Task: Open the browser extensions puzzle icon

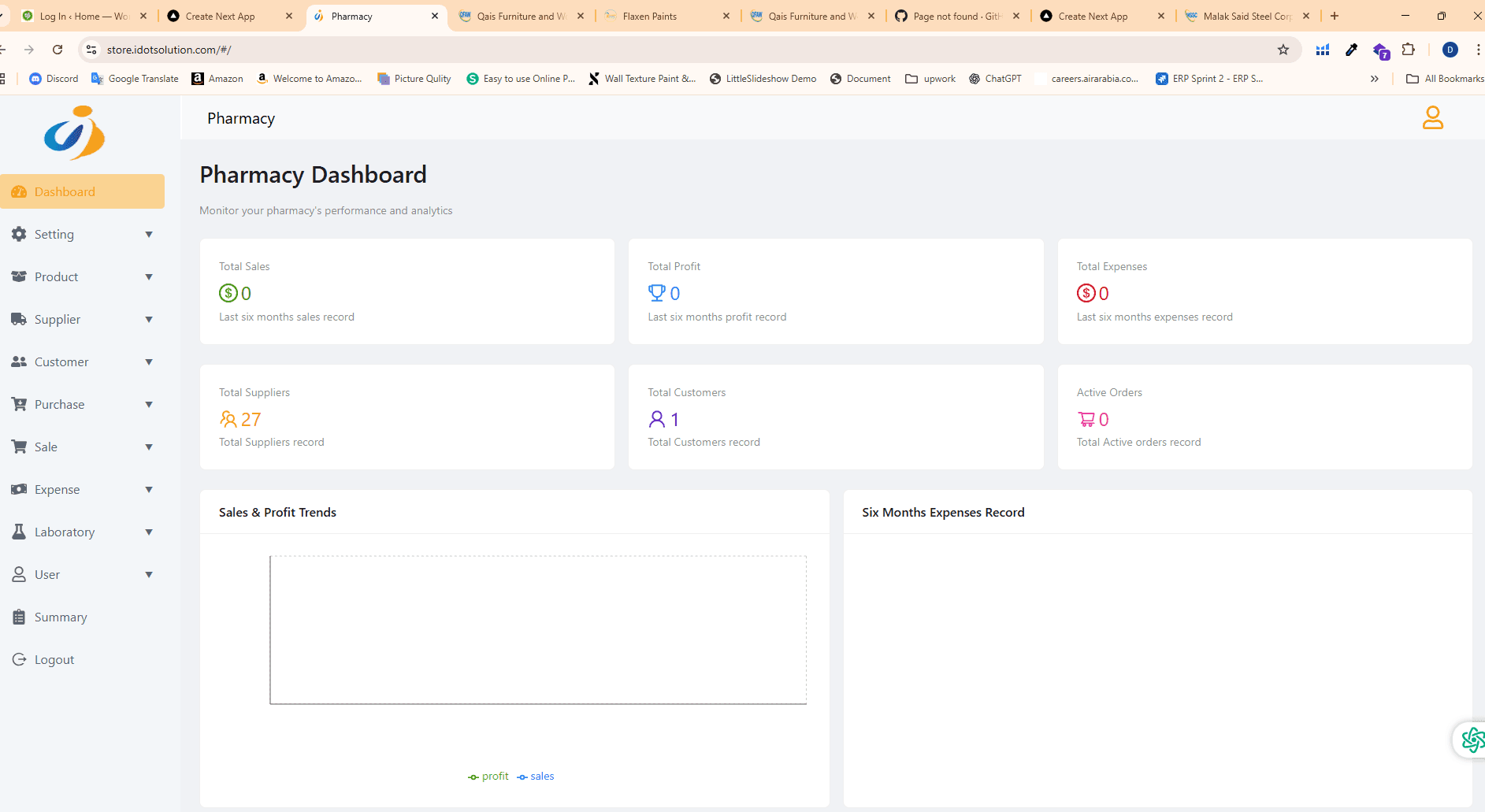Action: point(1409,50)
